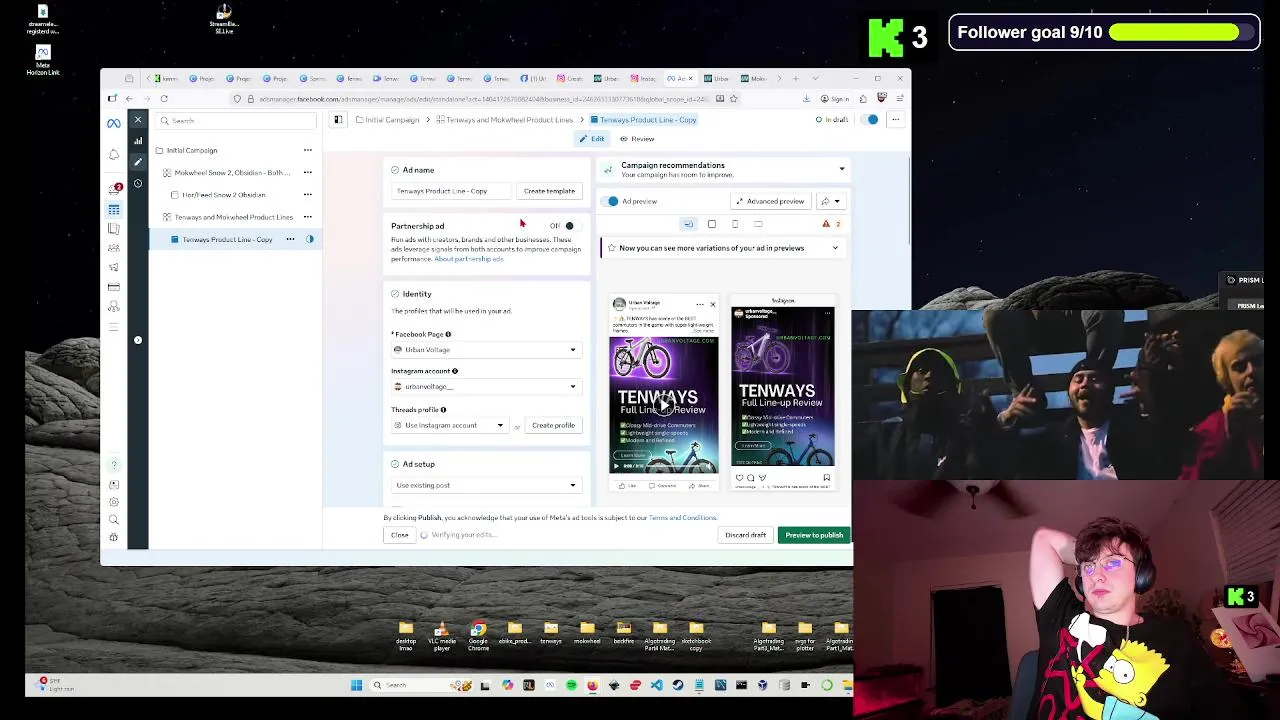Open the sidebar icon with the red 2 badge

(x=114, y=189)
